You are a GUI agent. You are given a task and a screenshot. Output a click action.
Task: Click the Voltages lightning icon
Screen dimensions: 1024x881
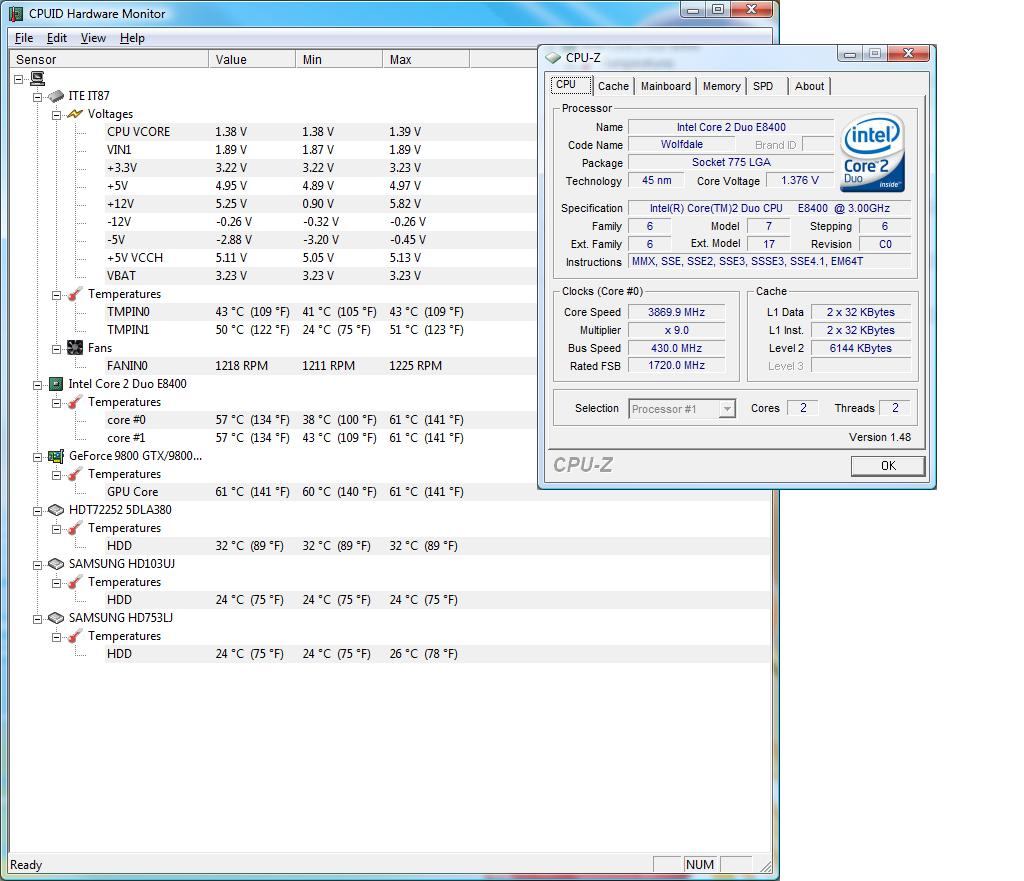tap(75, 114)
